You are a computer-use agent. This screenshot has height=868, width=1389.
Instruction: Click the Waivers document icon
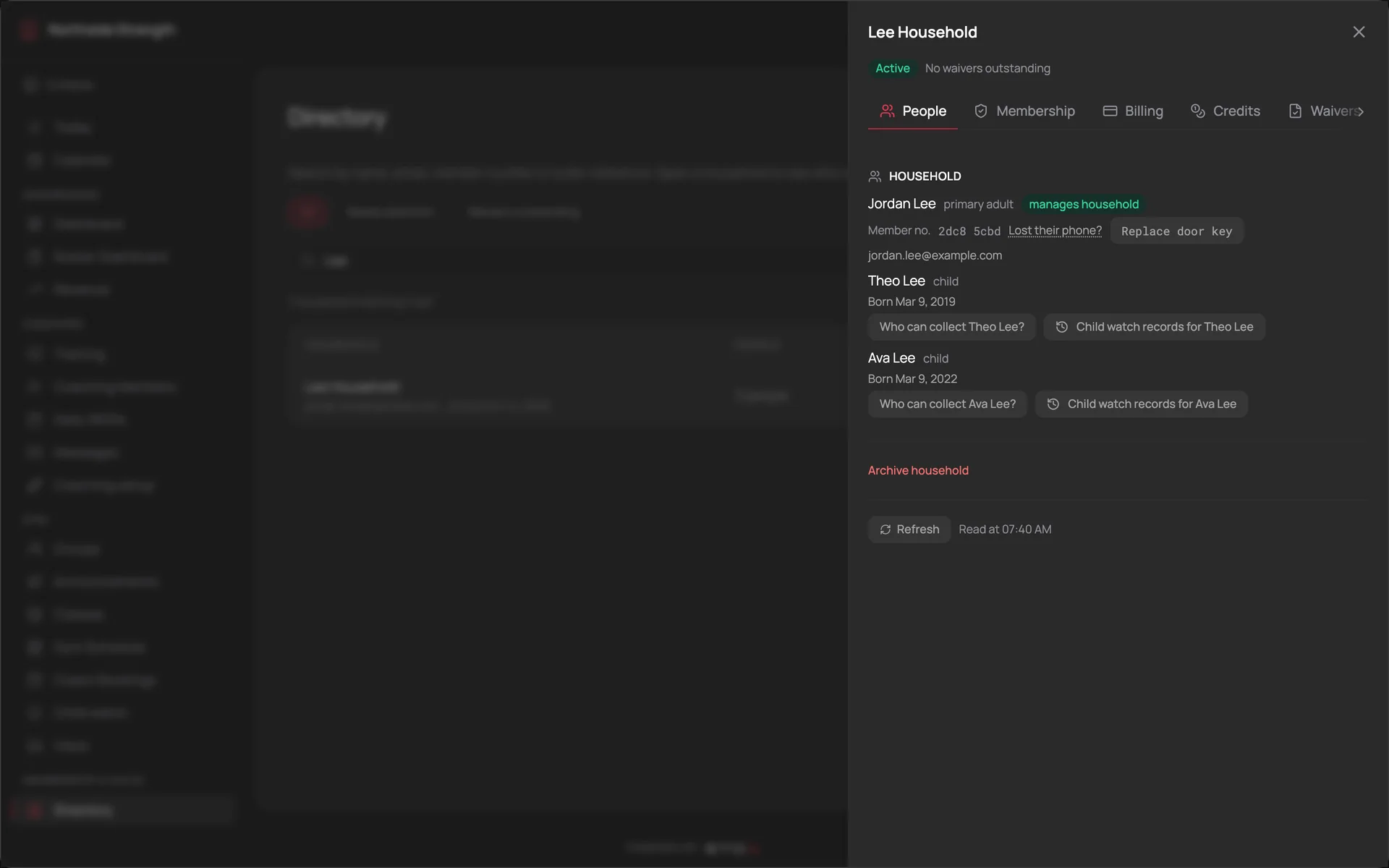1295,111
